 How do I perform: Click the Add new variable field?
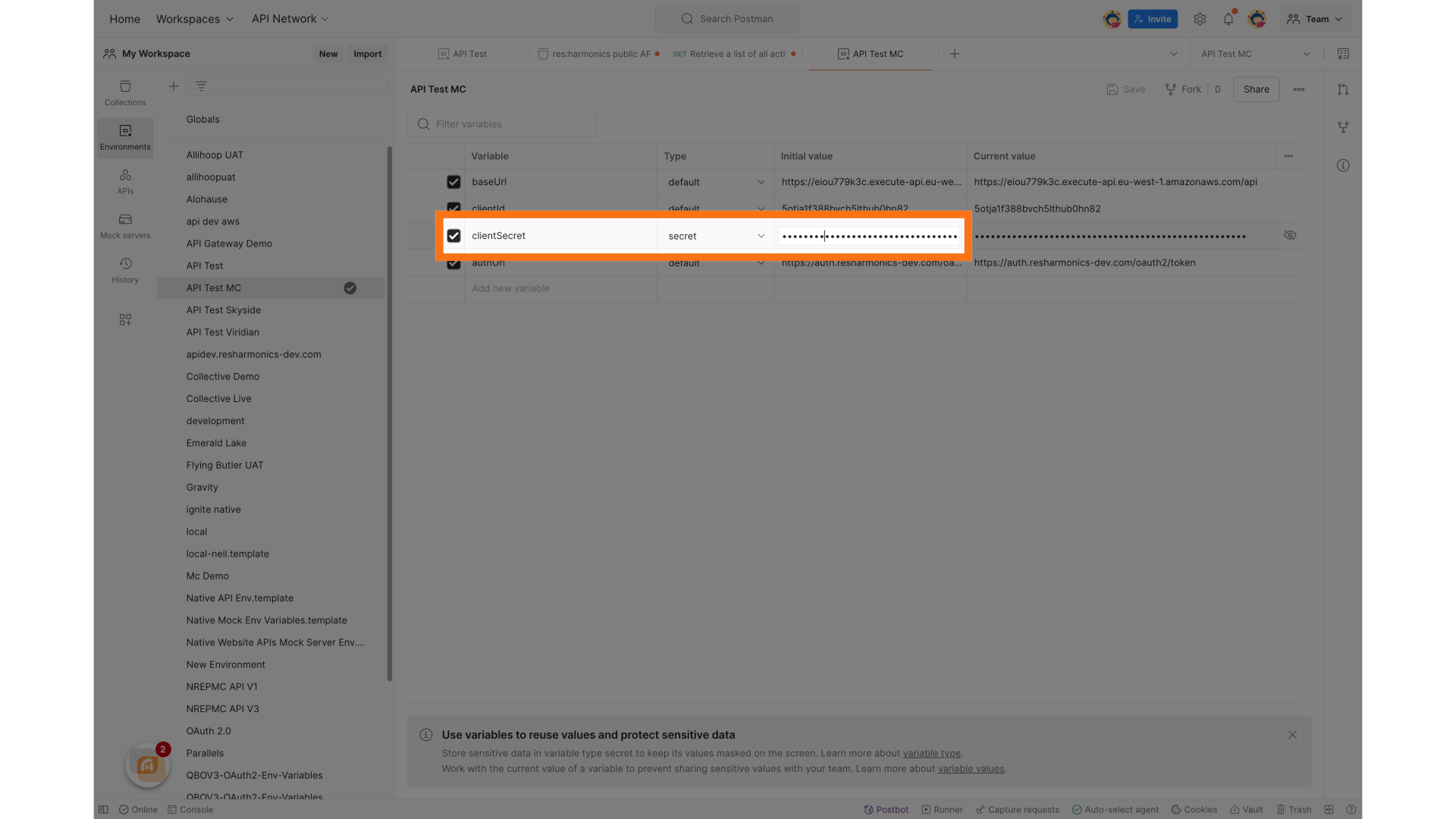pyautogui.click(x=560, y=289)
